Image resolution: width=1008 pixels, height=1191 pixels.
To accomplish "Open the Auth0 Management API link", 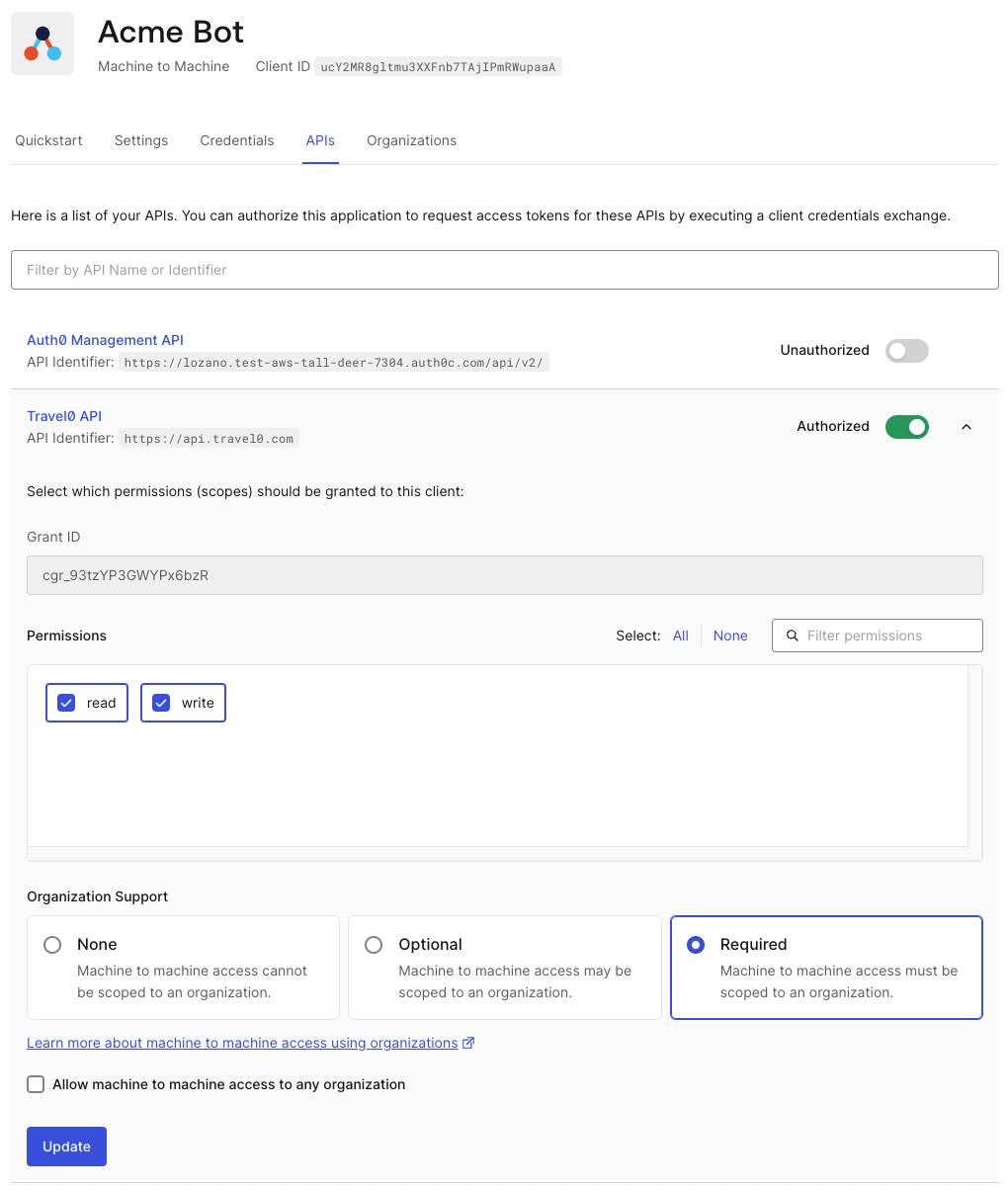I will (105, 340).
